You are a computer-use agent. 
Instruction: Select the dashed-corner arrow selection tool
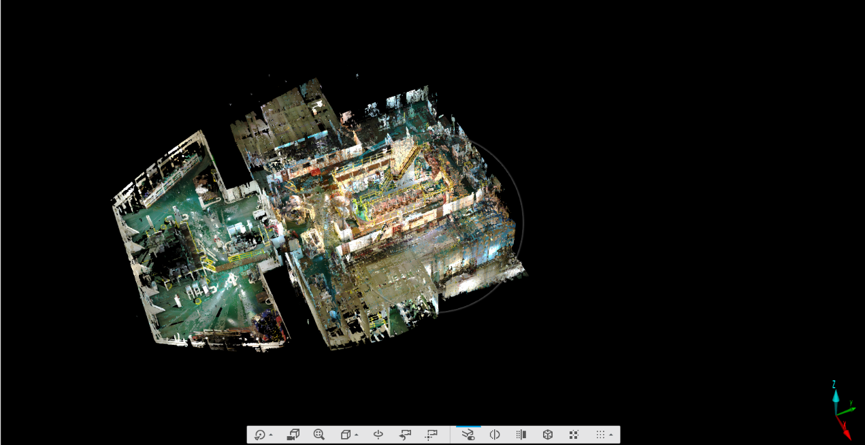click(432, 435)
